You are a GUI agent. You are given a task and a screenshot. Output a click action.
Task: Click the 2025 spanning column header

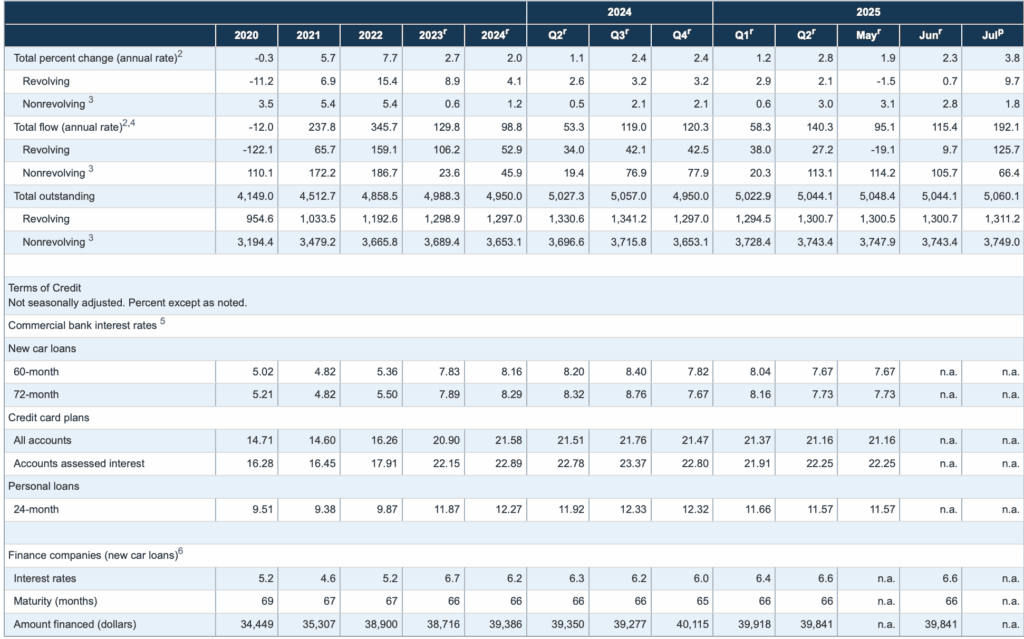pos(867,12)
